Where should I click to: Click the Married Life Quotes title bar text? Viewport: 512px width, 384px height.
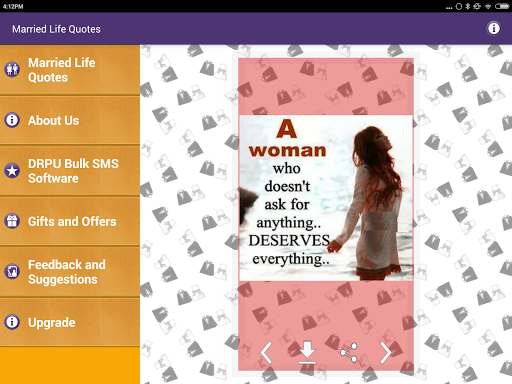click(x=56, y=29)
